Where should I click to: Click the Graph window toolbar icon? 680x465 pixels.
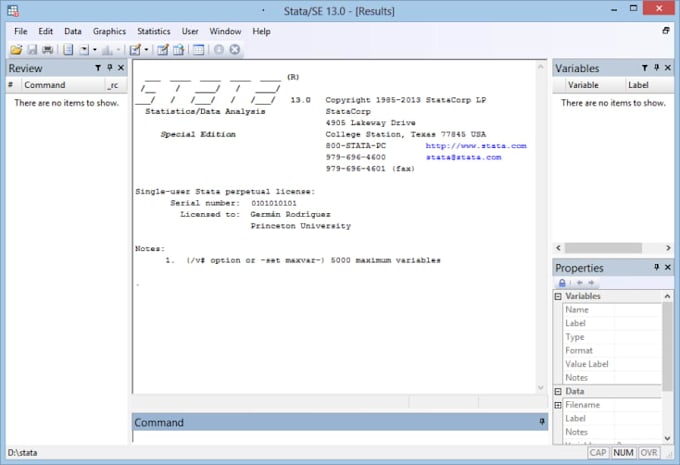(107, 50)
